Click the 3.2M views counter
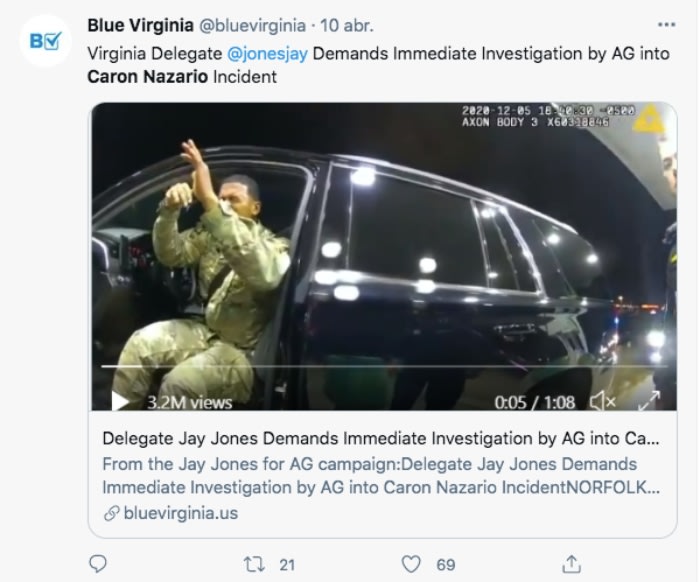Screen dimensions: 700x582 click(189, 402)
